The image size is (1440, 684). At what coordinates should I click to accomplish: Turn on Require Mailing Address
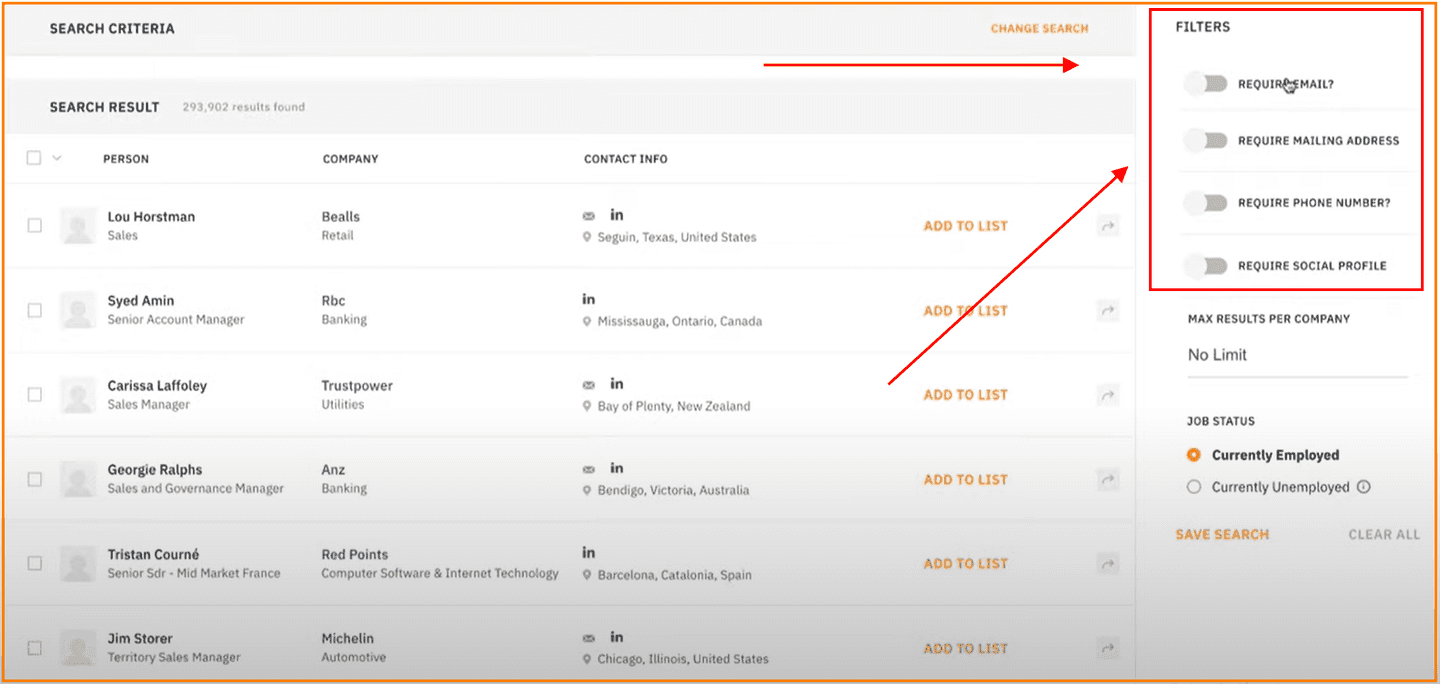[x=1206, y=140]
